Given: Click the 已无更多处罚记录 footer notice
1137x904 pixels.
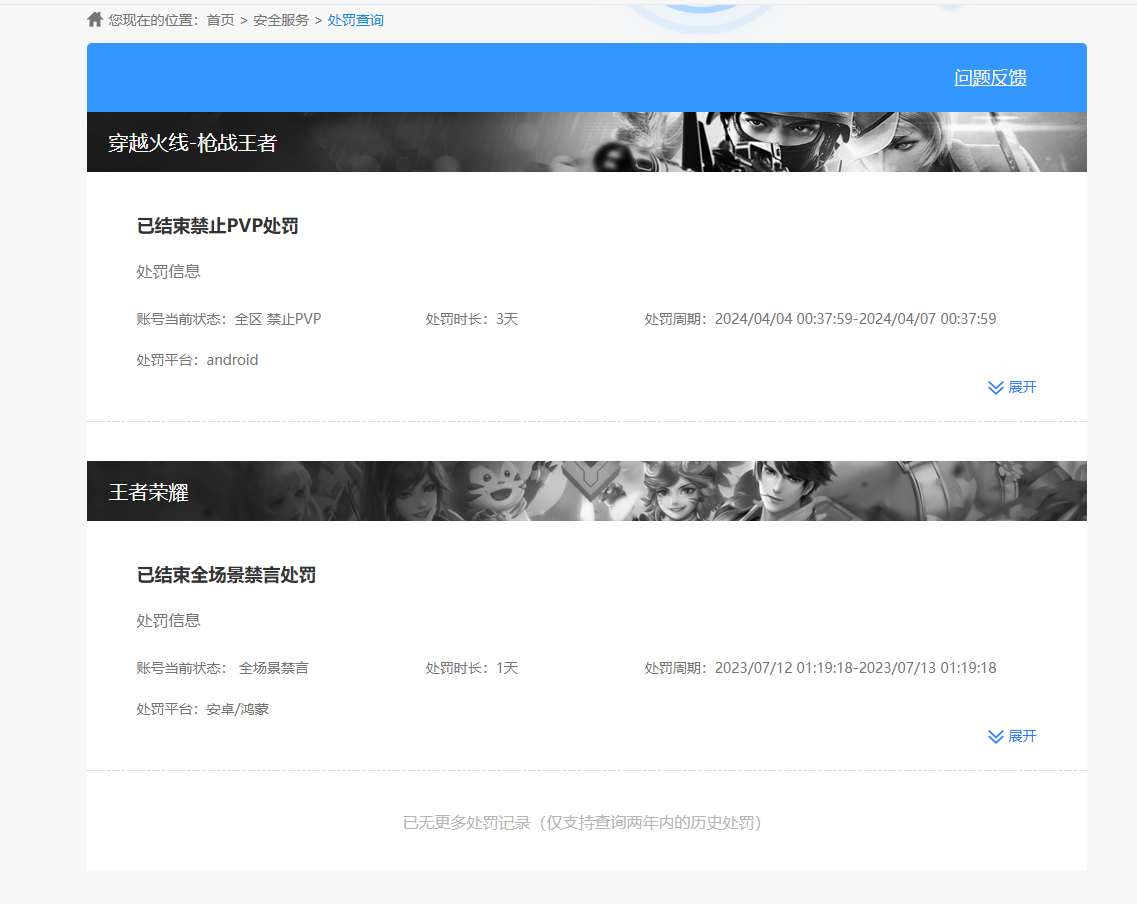Looking at the screenshot, I should click(x=582, y=823).
